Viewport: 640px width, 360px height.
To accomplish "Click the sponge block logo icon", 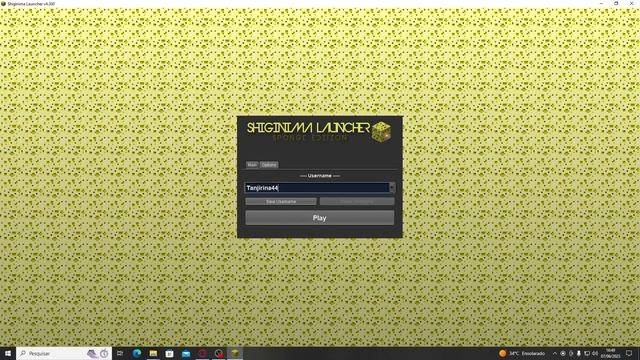I will [381, 132].
